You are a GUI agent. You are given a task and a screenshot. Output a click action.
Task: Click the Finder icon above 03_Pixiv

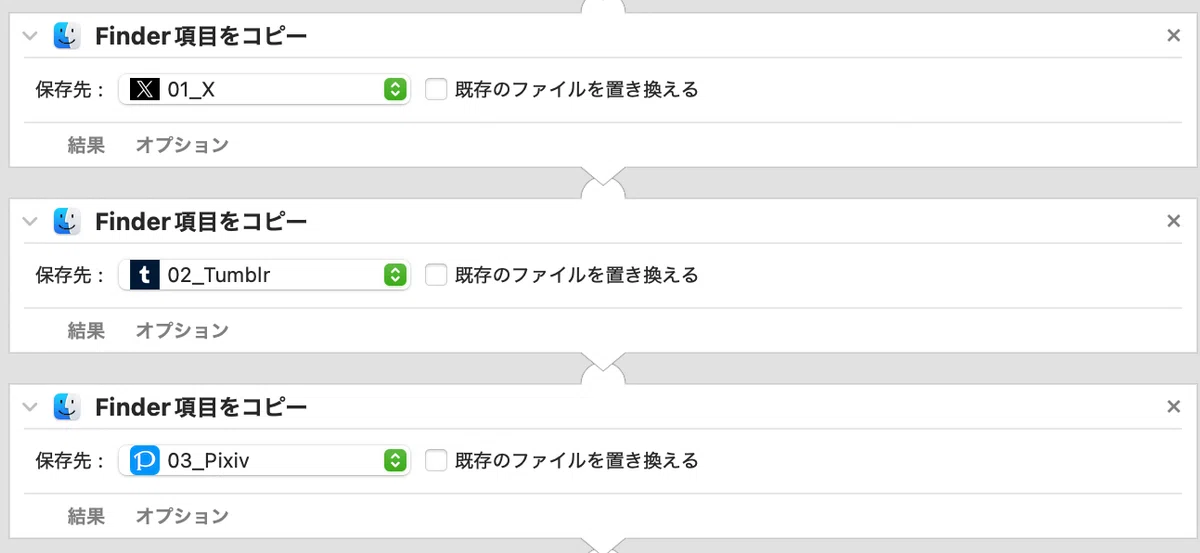click(67, 407)
